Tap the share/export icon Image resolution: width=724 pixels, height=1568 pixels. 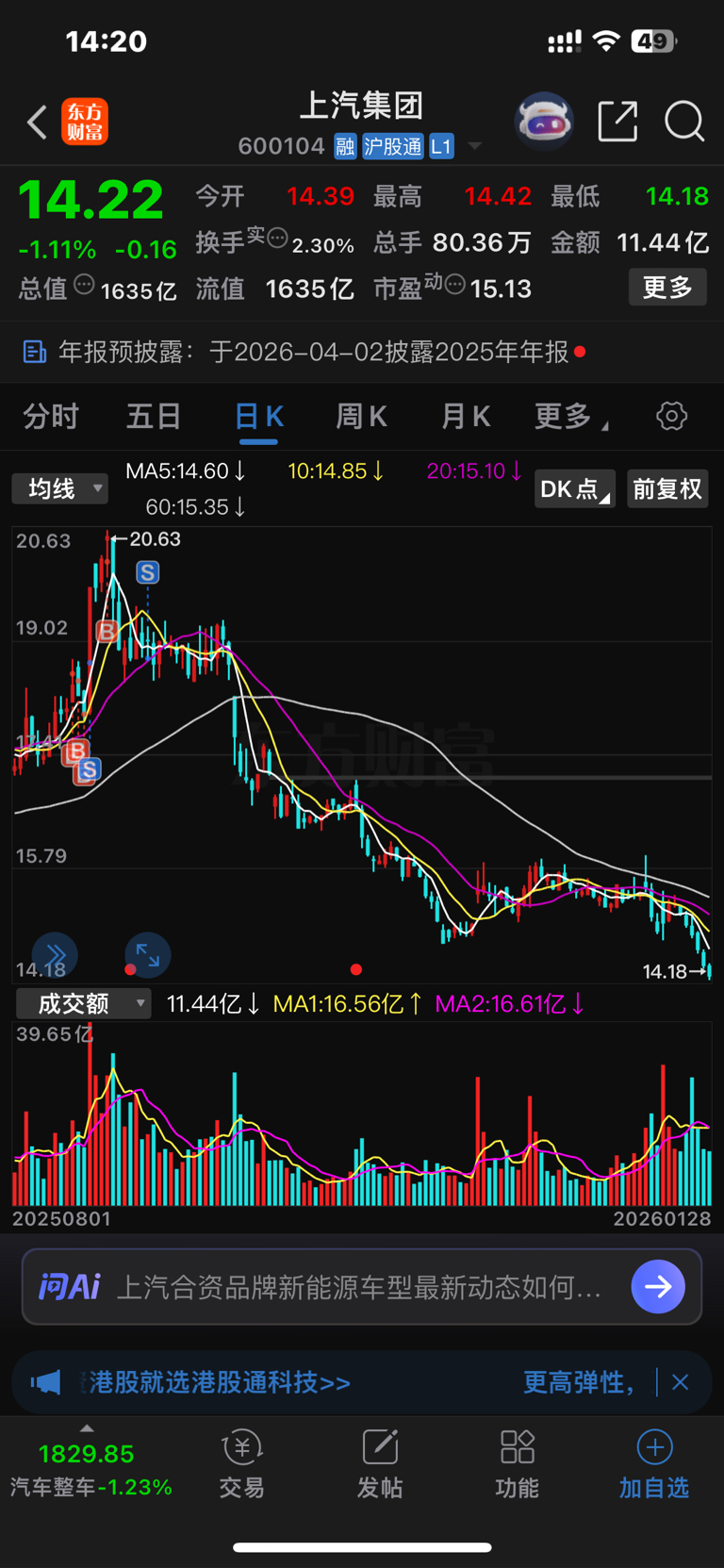point(617,122)
